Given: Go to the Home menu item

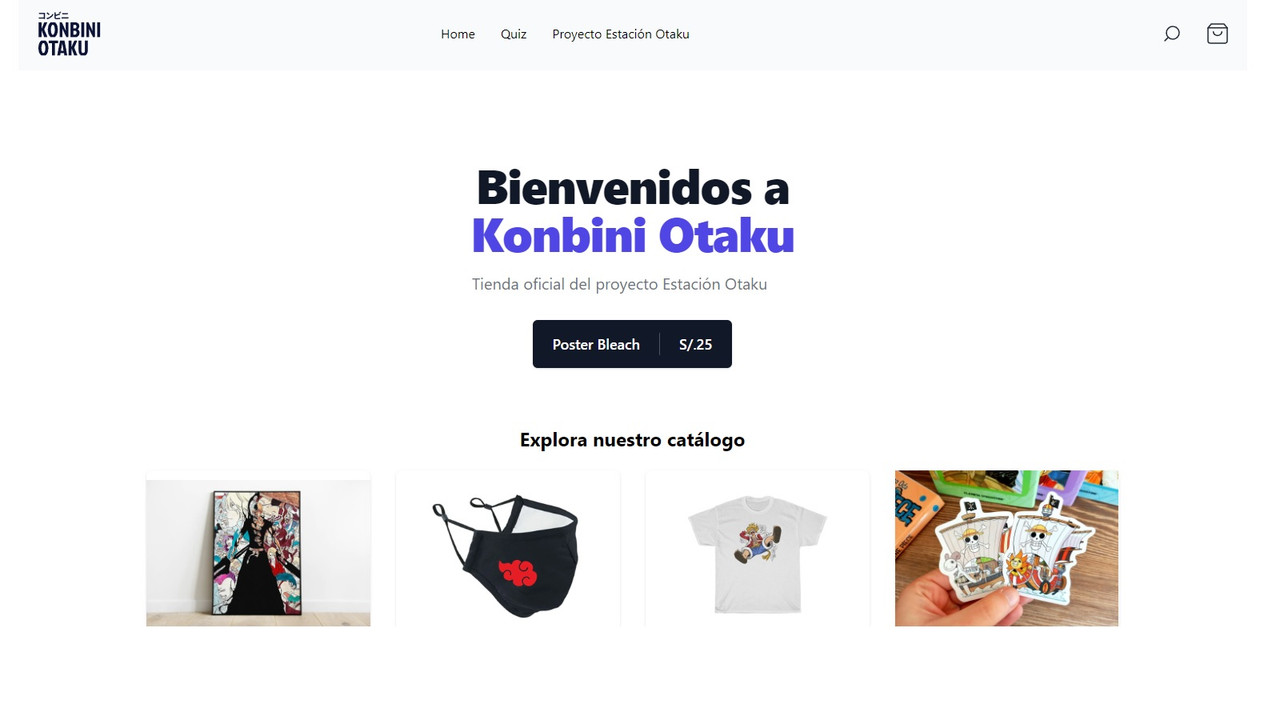Looking at the screenshot, I should (x=458, y=34).
